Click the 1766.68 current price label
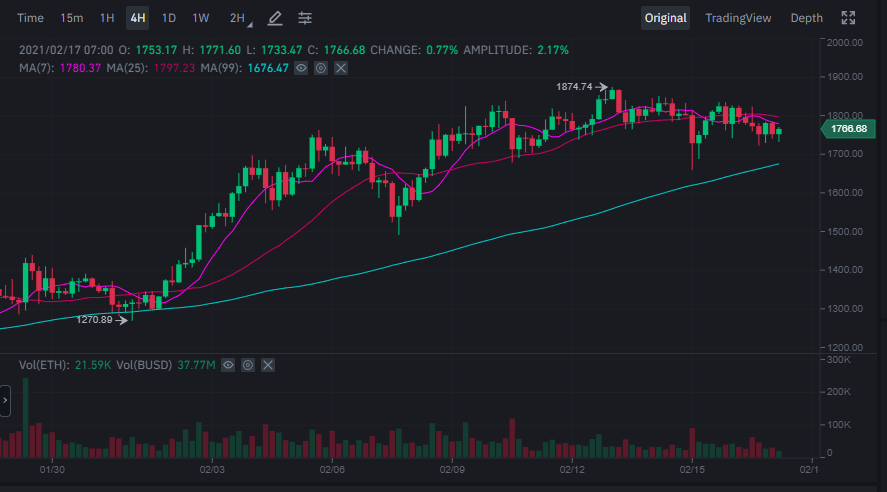 [x=848, y=129]
